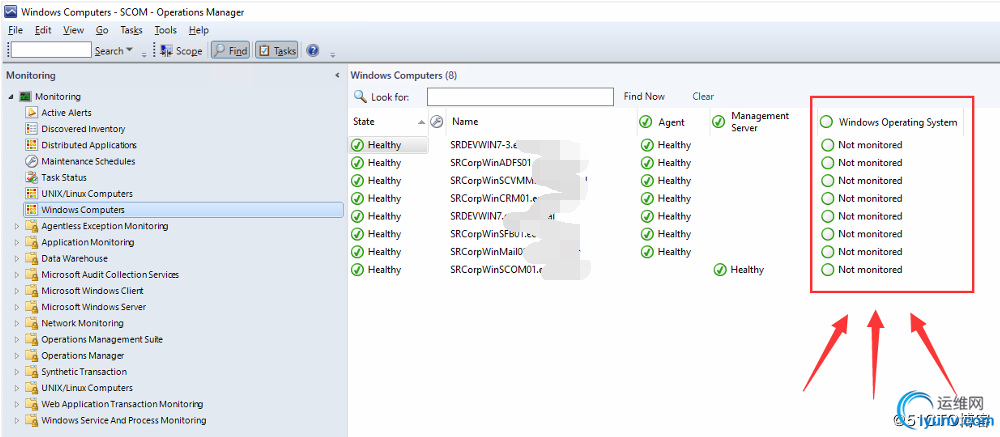The width and height of the screenshot is (1000, 437).
Task: Click the Operations Manager folder icon
Action: 31,355
